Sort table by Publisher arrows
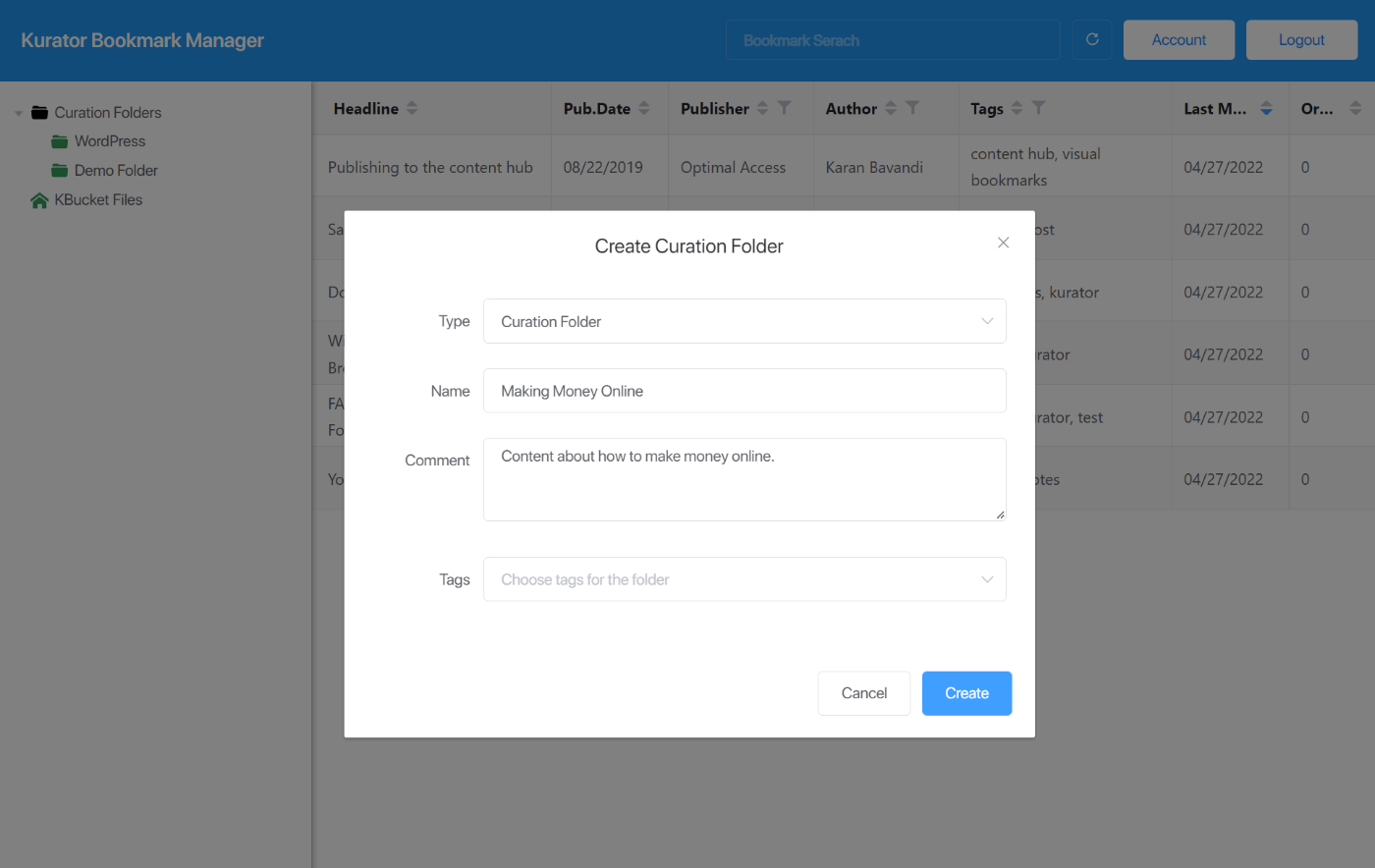Viewport: 1375px width, 868px height. (762, 108)
